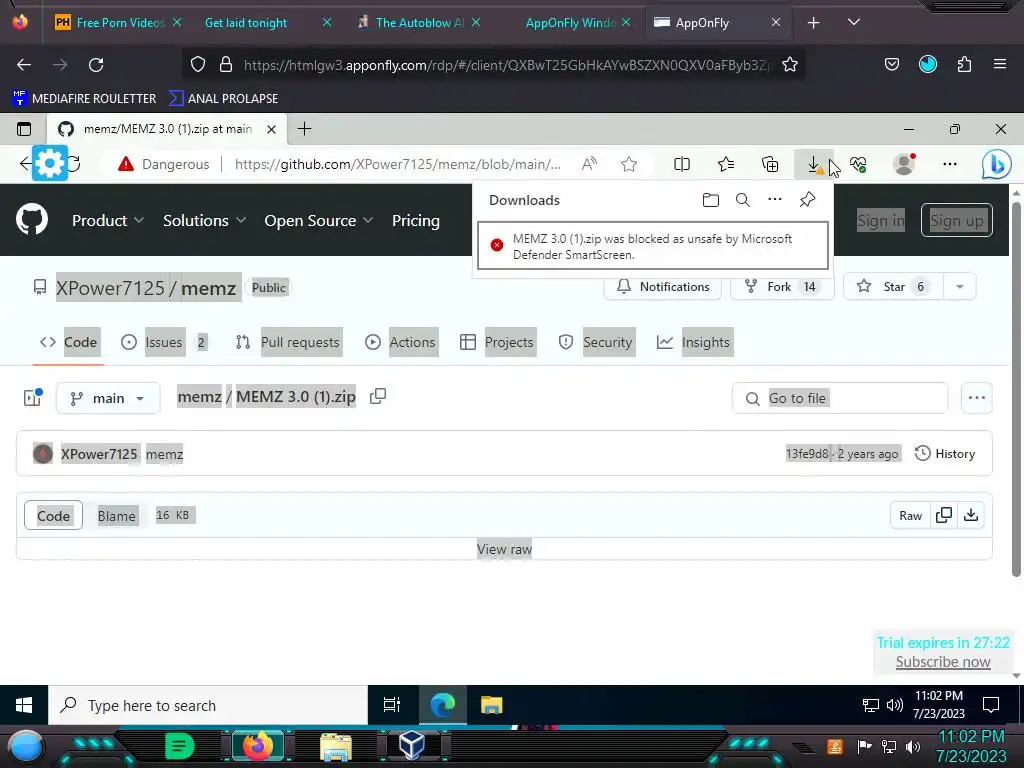Click the blue gear settings overlay icon
Viewport: 1024px width, 768px height.
[50, 163]
